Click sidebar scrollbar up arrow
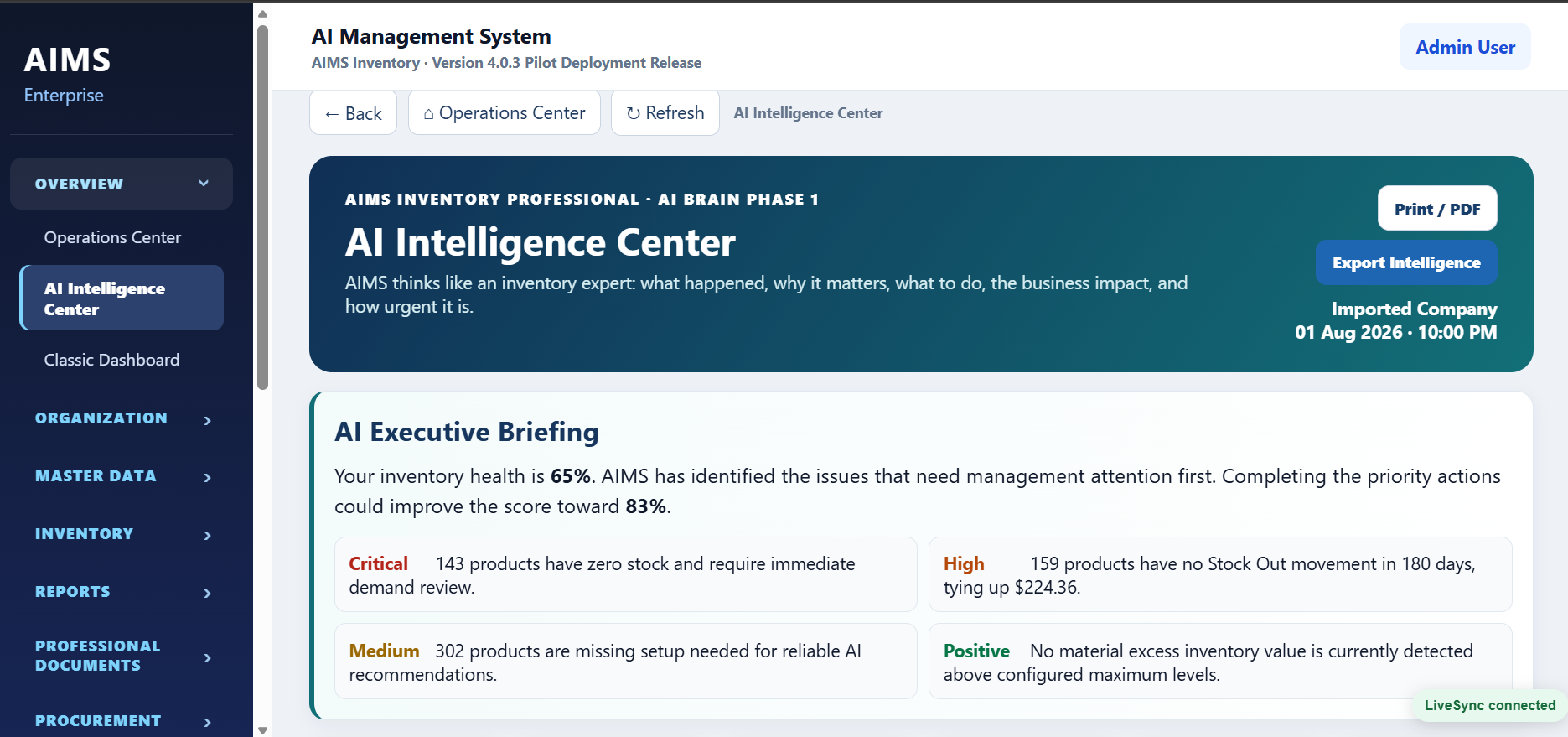Viewport: 1568px width, 737px height. pyautogui.click(x=262, y=13)
